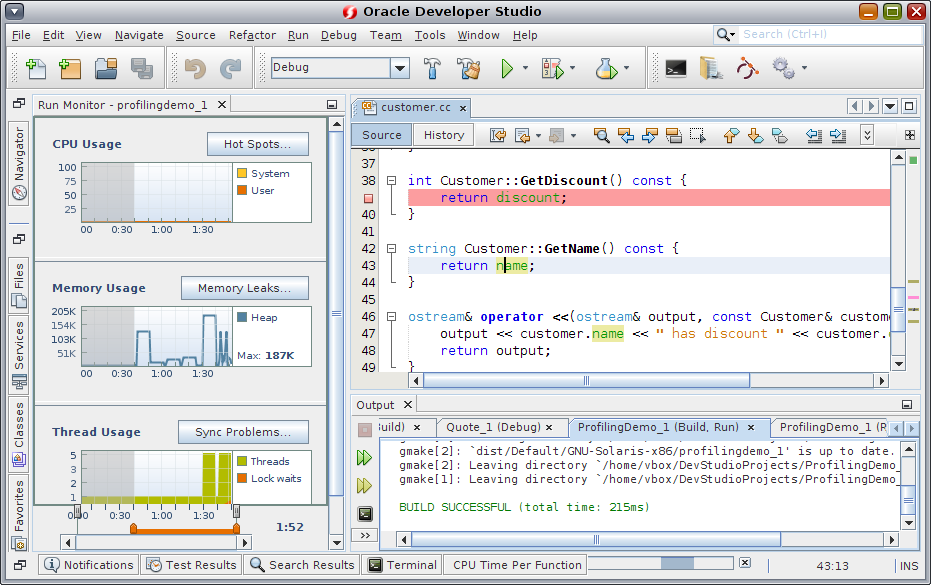Open the Refactor menu
Screen dimensions: 931x585
click(252, 35)
